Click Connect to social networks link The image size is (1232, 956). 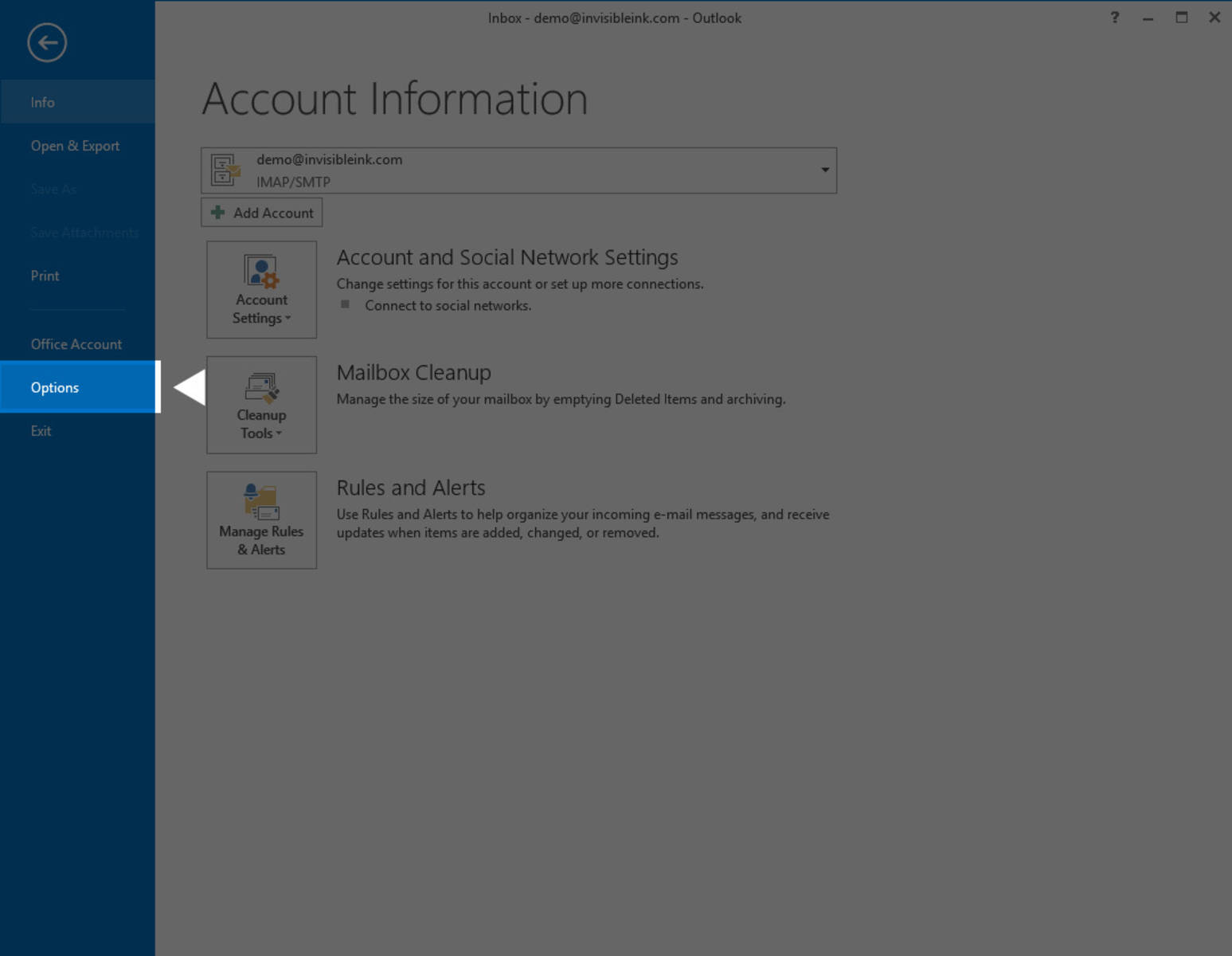tap(448, 305)
